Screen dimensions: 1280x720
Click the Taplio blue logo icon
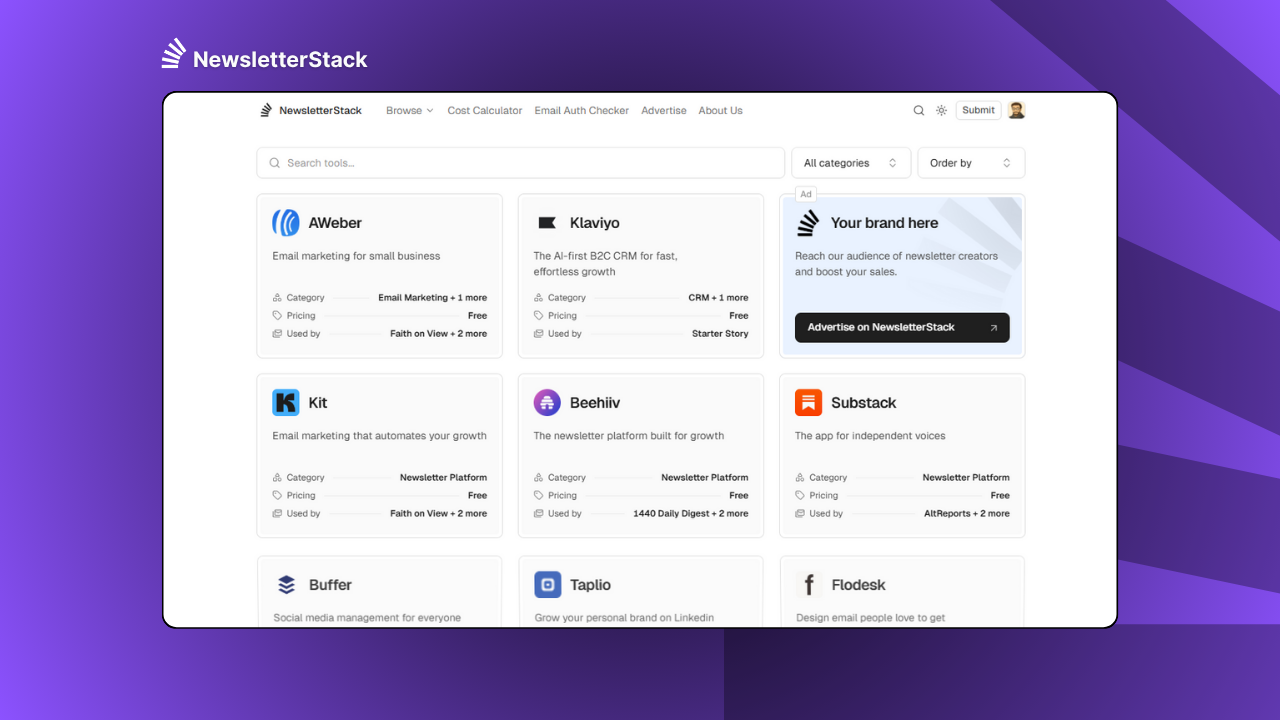point(548,585)
